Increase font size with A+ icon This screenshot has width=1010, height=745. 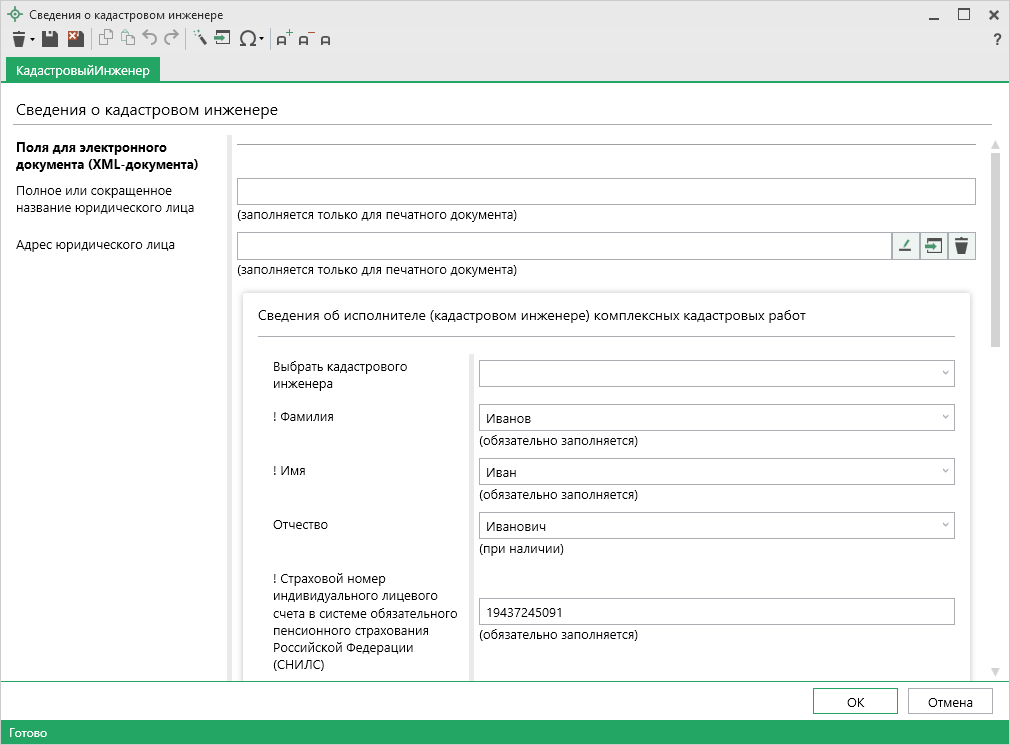pos(283,39)
